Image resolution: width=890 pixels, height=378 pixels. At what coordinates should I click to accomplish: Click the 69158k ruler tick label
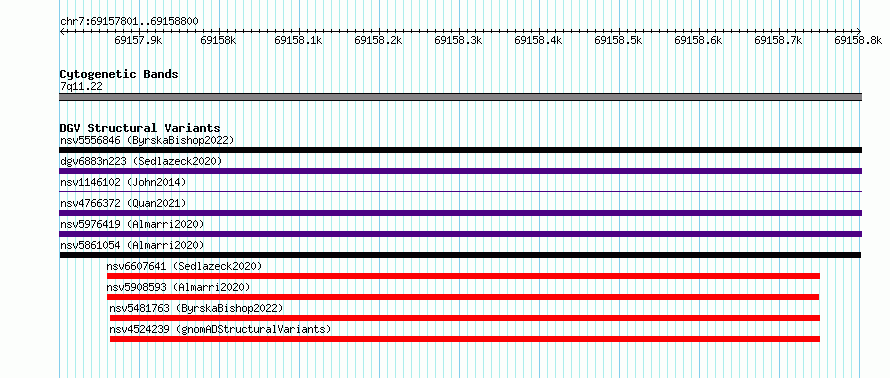219,40
